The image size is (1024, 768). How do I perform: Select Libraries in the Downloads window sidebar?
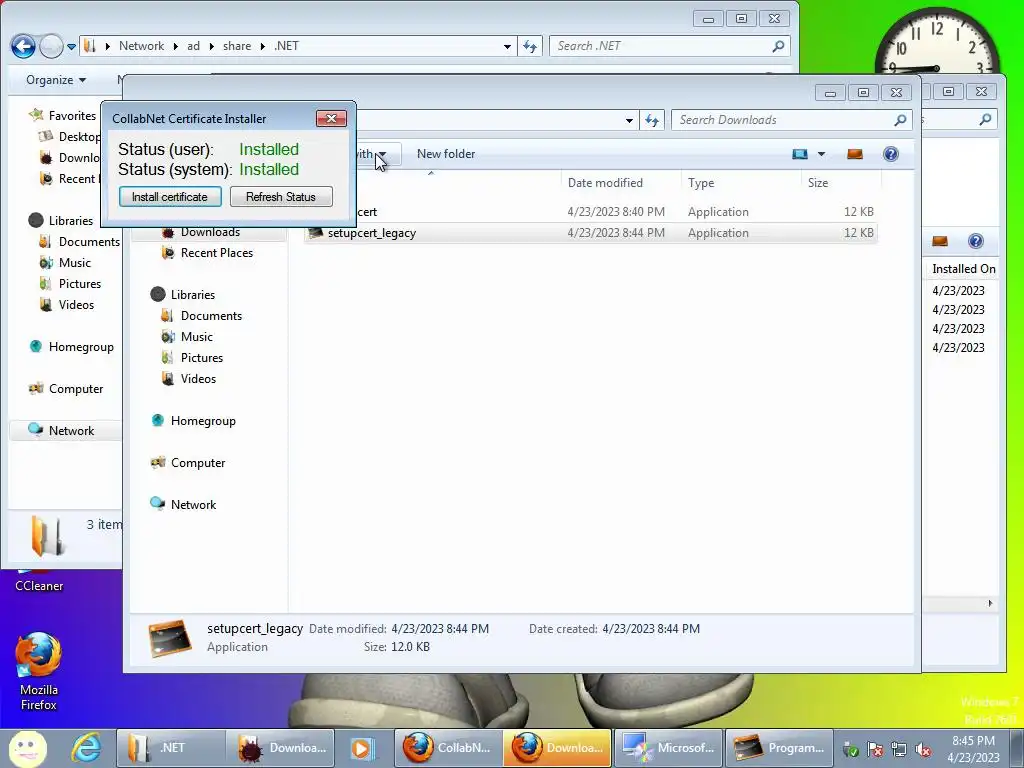[193, 295]
